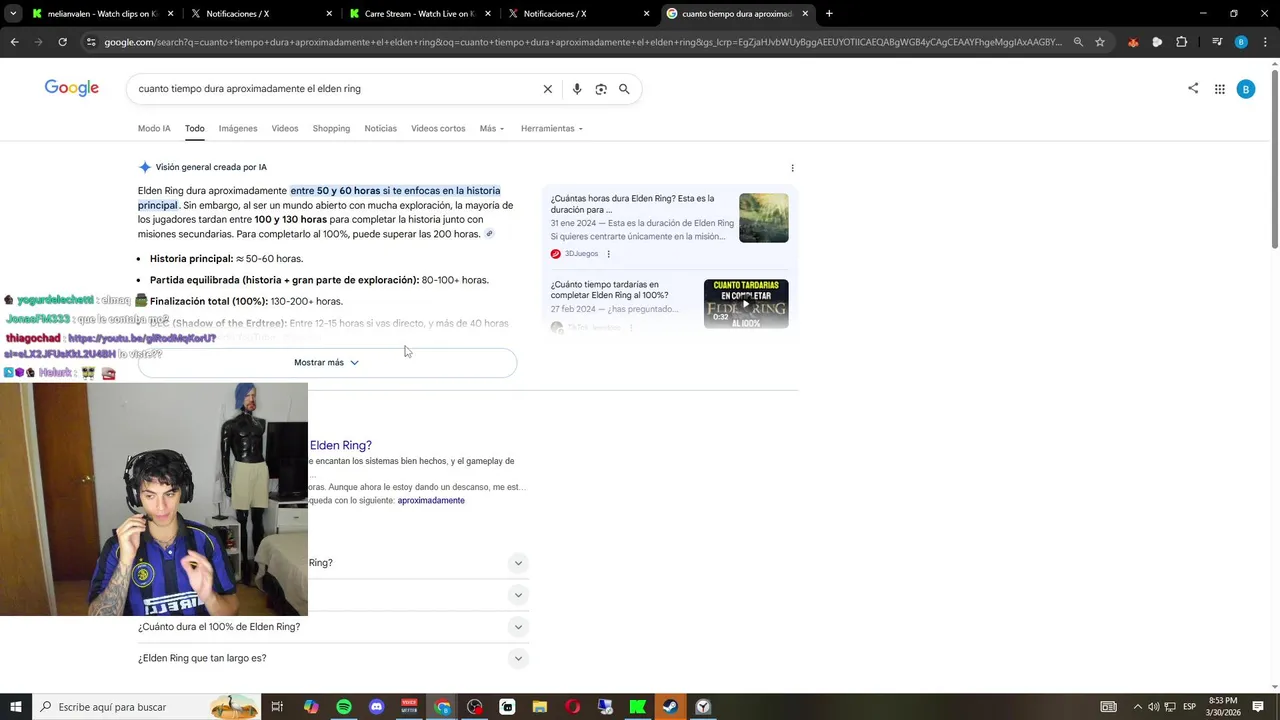The height and width of the screenshot is (720, 1280).
Task: Open the 'Elden Ring?' result title link
Action: pos(340,446)
